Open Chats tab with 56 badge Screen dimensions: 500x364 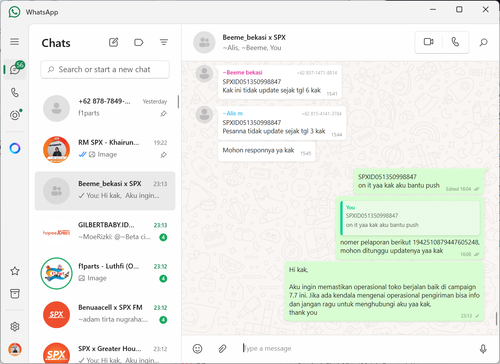(x=15, y=69)
